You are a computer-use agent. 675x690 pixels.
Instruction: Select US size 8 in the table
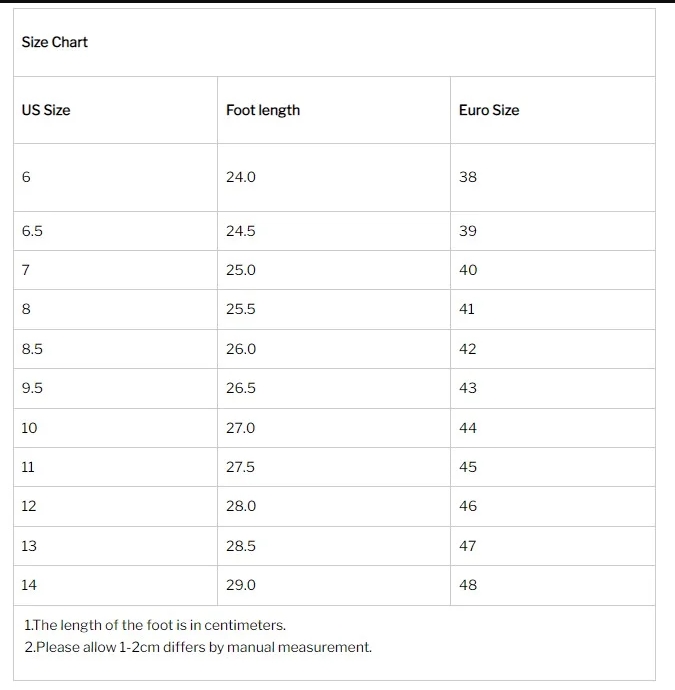115,309
